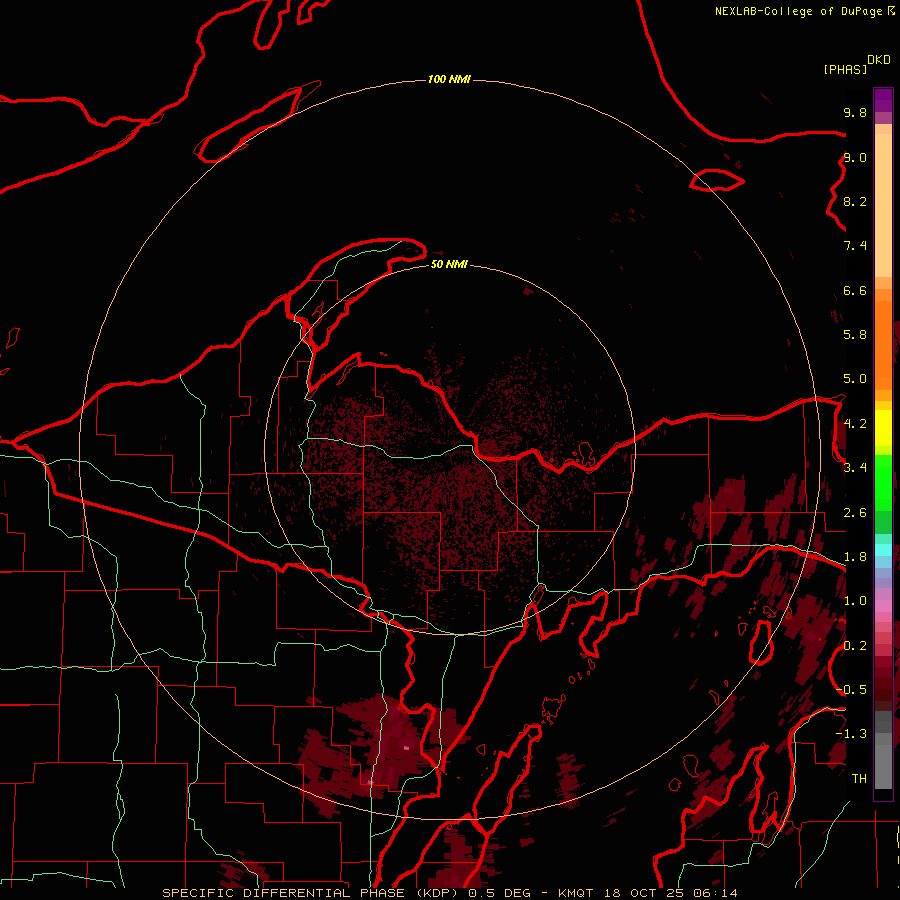Click the 100 NMI range ring label
This screenshot has height=900, width=900.
(x=449, y=79)
